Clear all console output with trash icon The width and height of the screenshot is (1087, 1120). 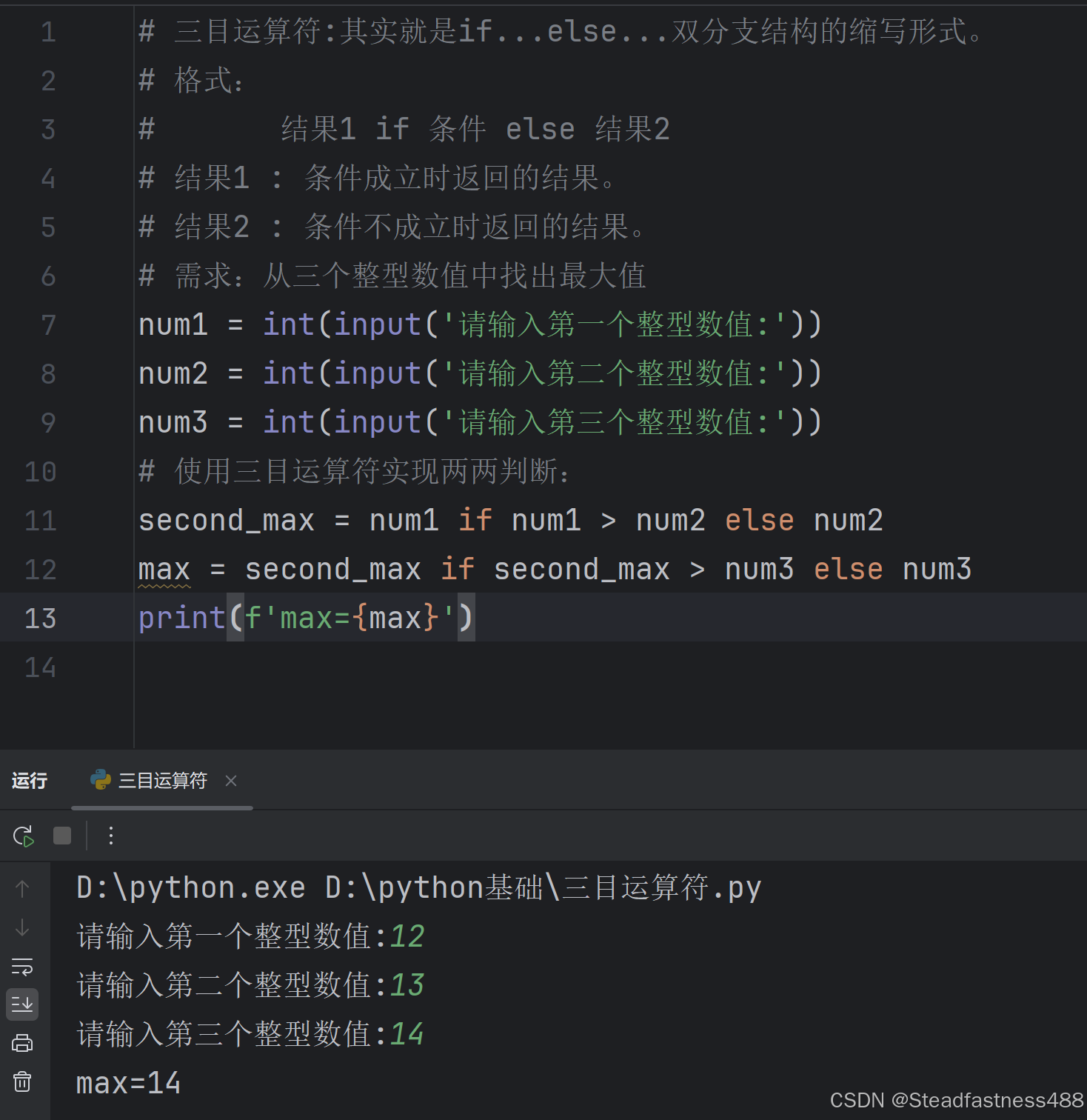[x=22, y=1082]
